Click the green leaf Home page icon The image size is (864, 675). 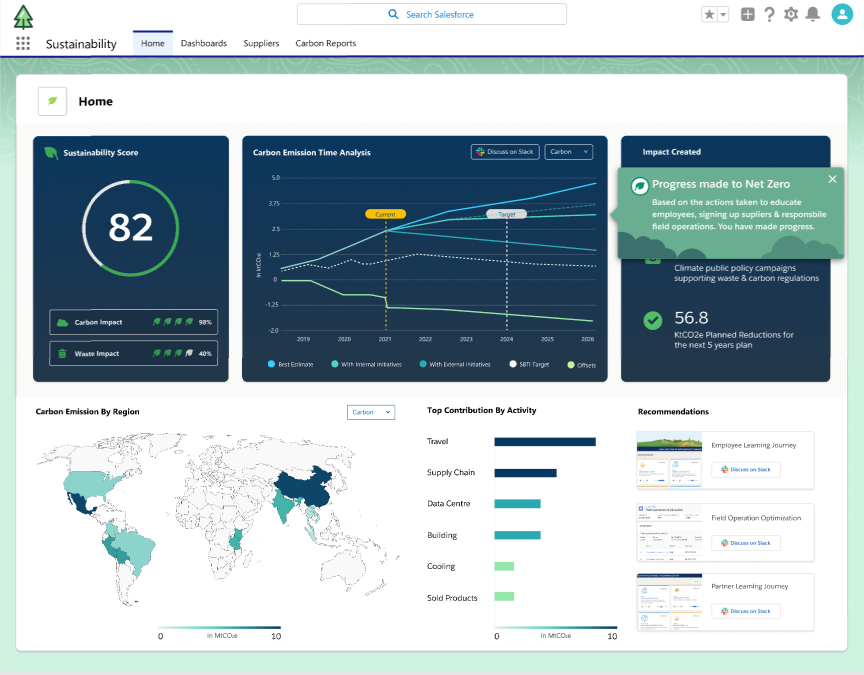pyautogui.click(x=53, y=101)
